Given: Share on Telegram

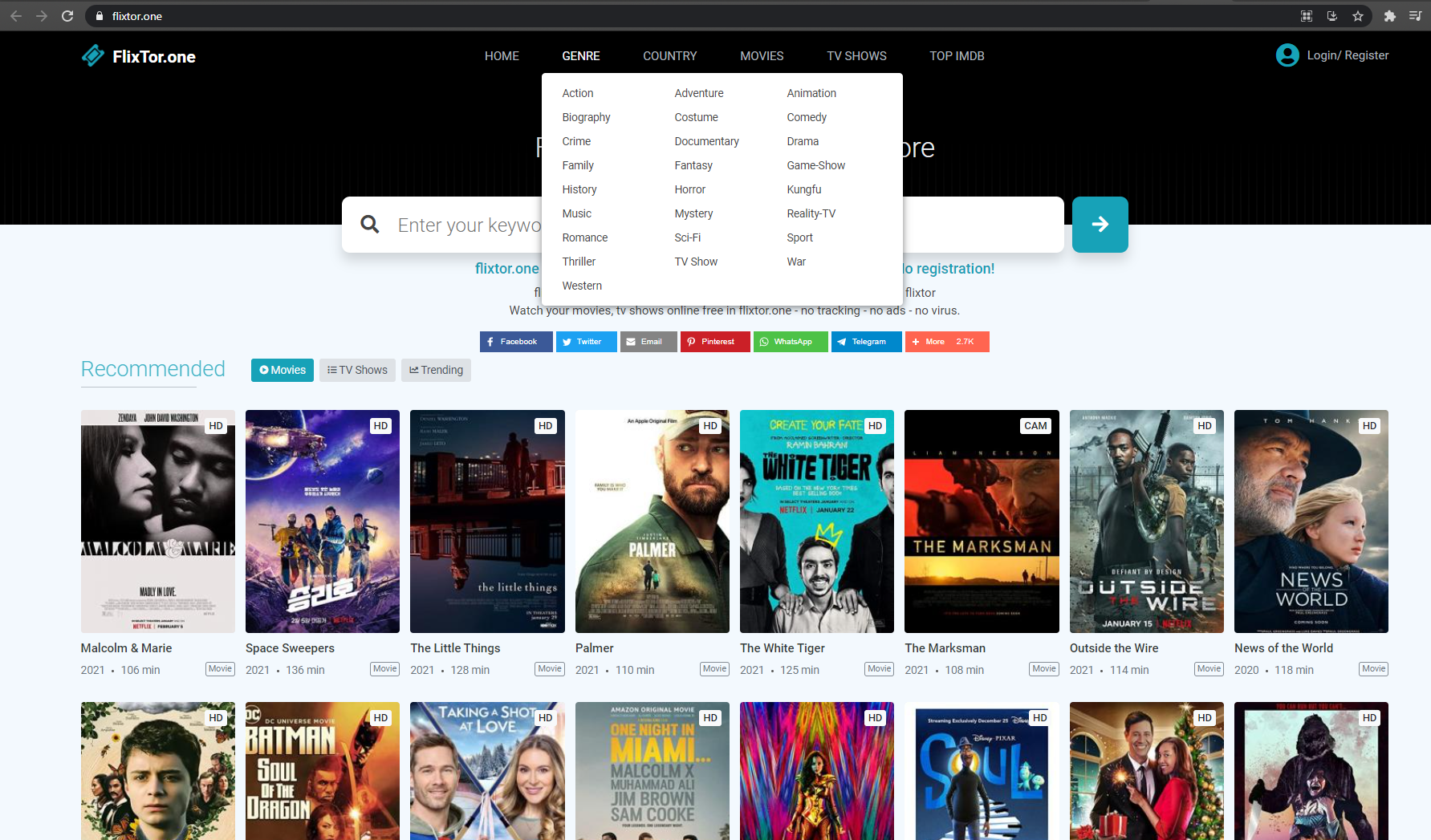Looking at the screenshot, I should click(x=867, y=342).
